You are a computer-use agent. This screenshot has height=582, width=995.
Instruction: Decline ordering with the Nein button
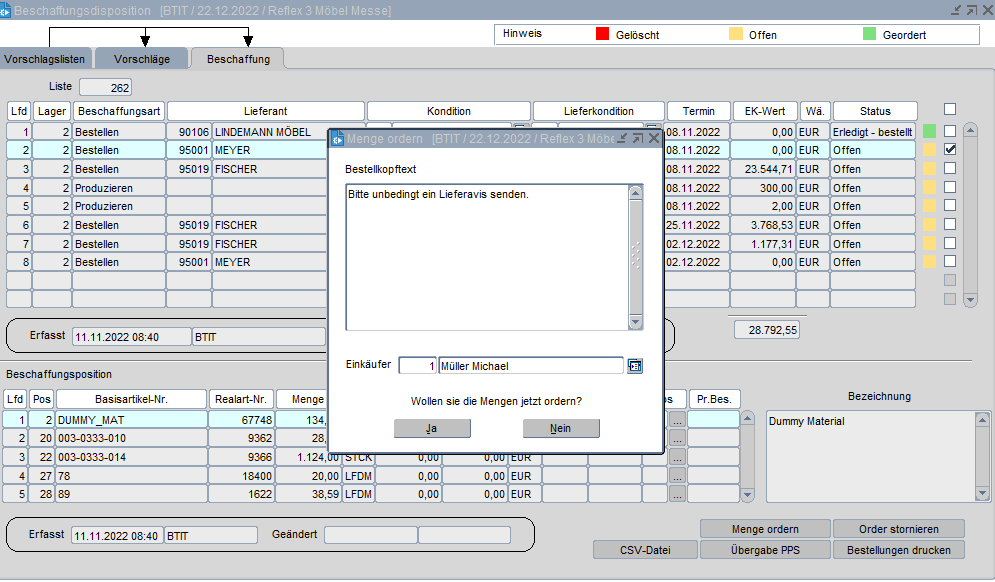coord(561,428)
